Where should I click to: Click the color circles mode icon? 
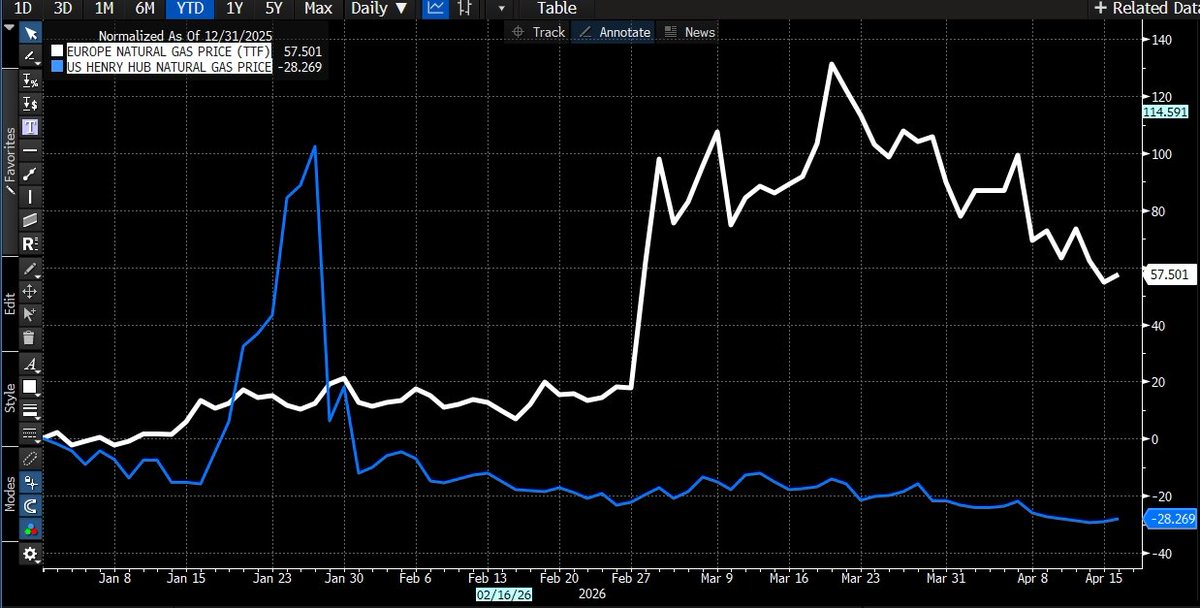[x=30, y=530]
